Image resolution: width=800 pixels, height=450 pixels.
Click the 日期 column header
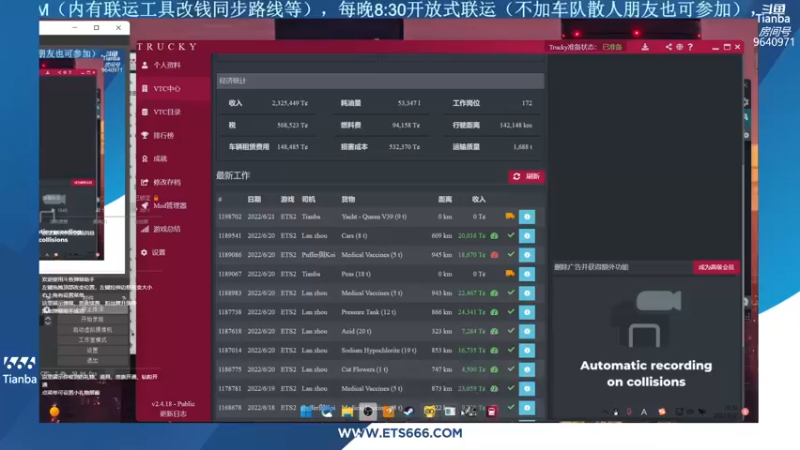(254, 199)
